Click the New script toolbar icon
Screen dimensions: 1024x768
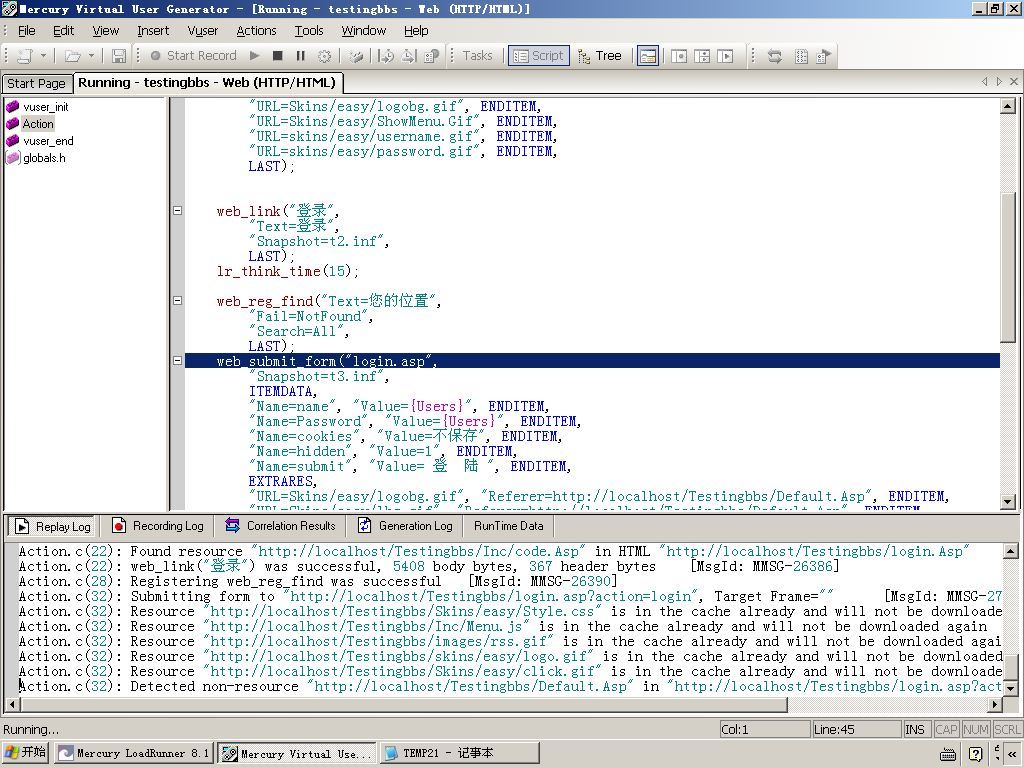(25, 56)
